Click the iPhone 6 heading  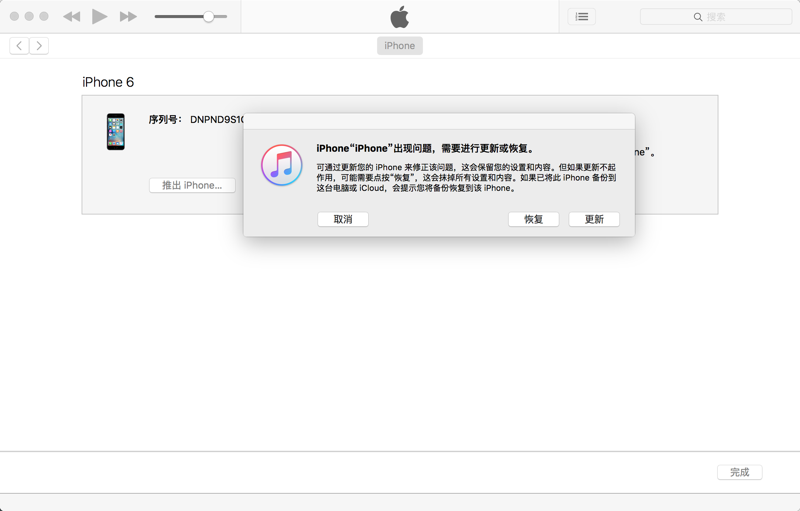(x=108, y=82)
